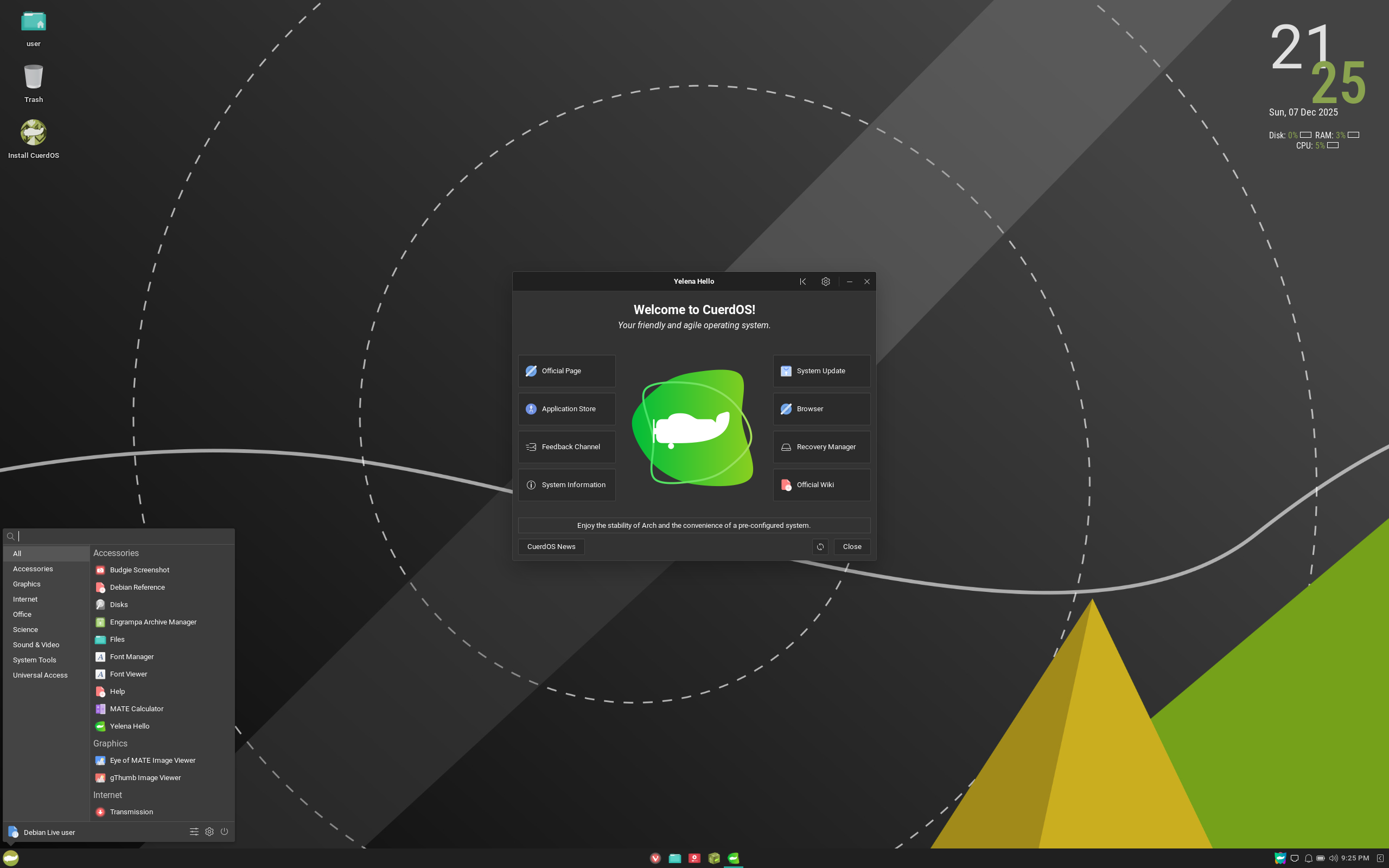Open notifications bell in system tray
Image resolution: width=1389 pixels, height=868 pixels.
[1308, 858]
